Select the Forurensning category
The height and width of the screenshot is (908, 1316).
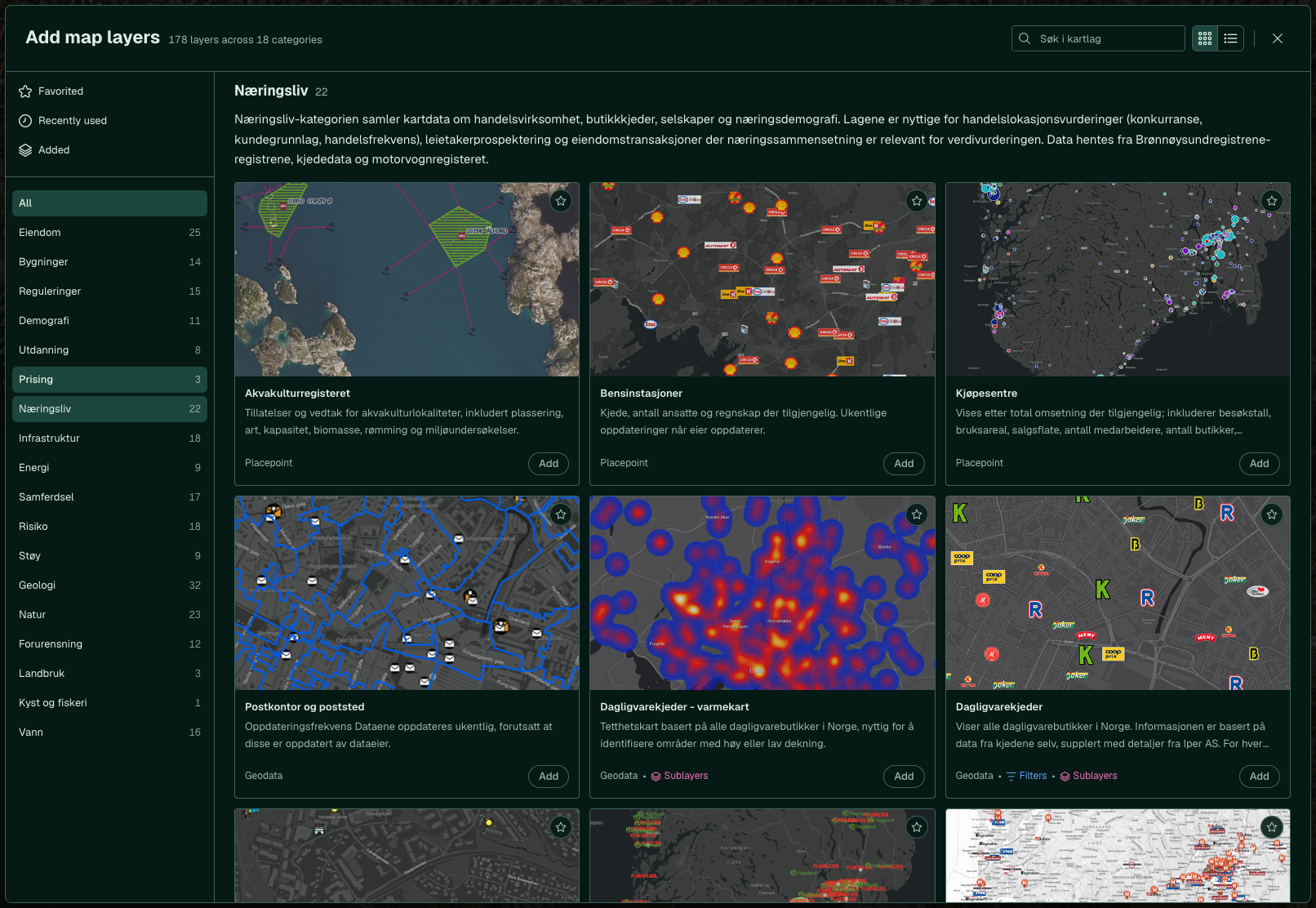coord(109,644)
